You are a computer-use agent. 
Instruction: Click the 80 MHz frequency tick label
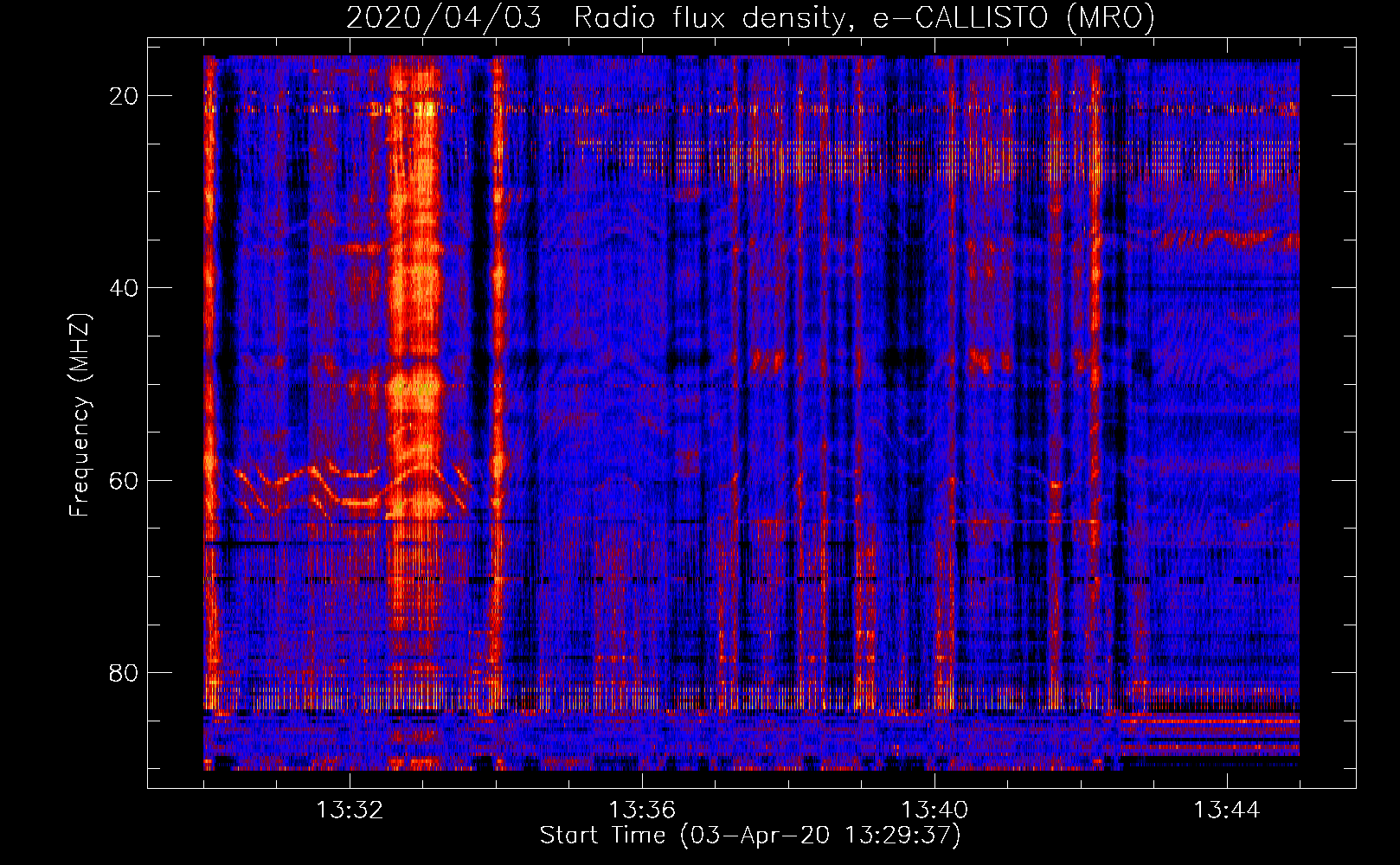tap(124, 672)
